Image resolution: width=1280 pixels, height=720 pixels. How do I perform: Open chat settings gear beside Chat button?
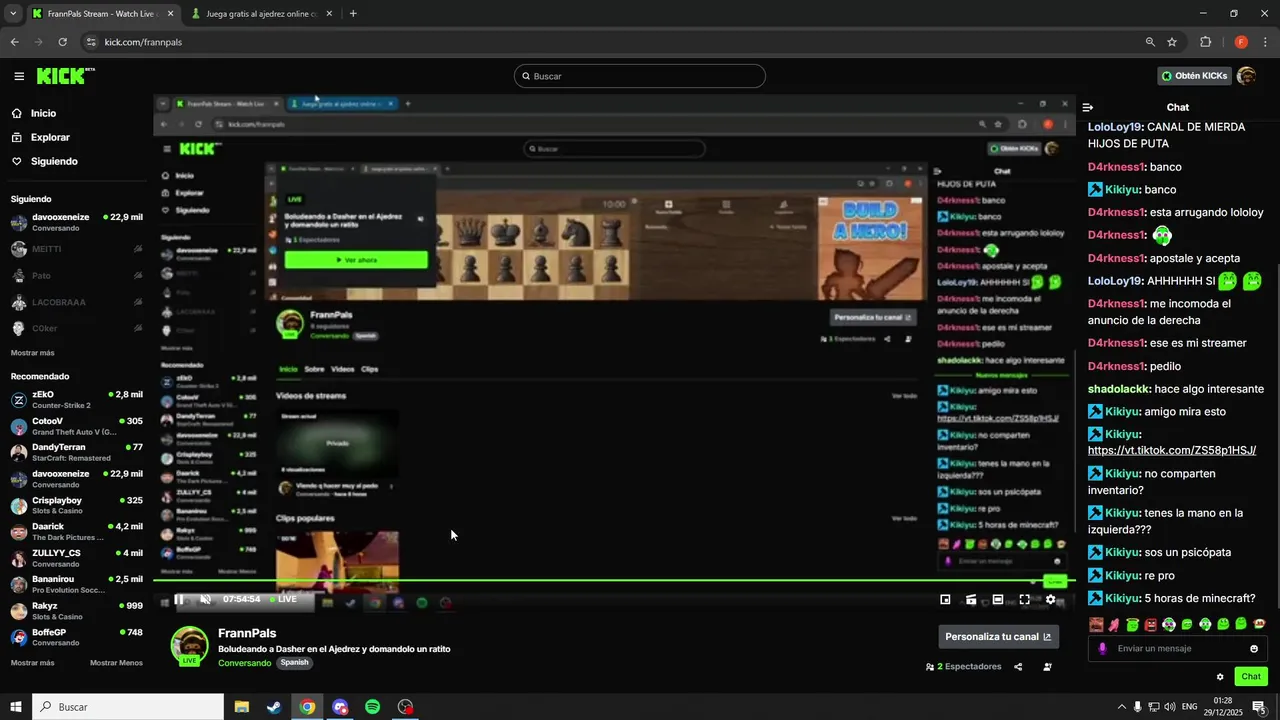point(1220,677)
